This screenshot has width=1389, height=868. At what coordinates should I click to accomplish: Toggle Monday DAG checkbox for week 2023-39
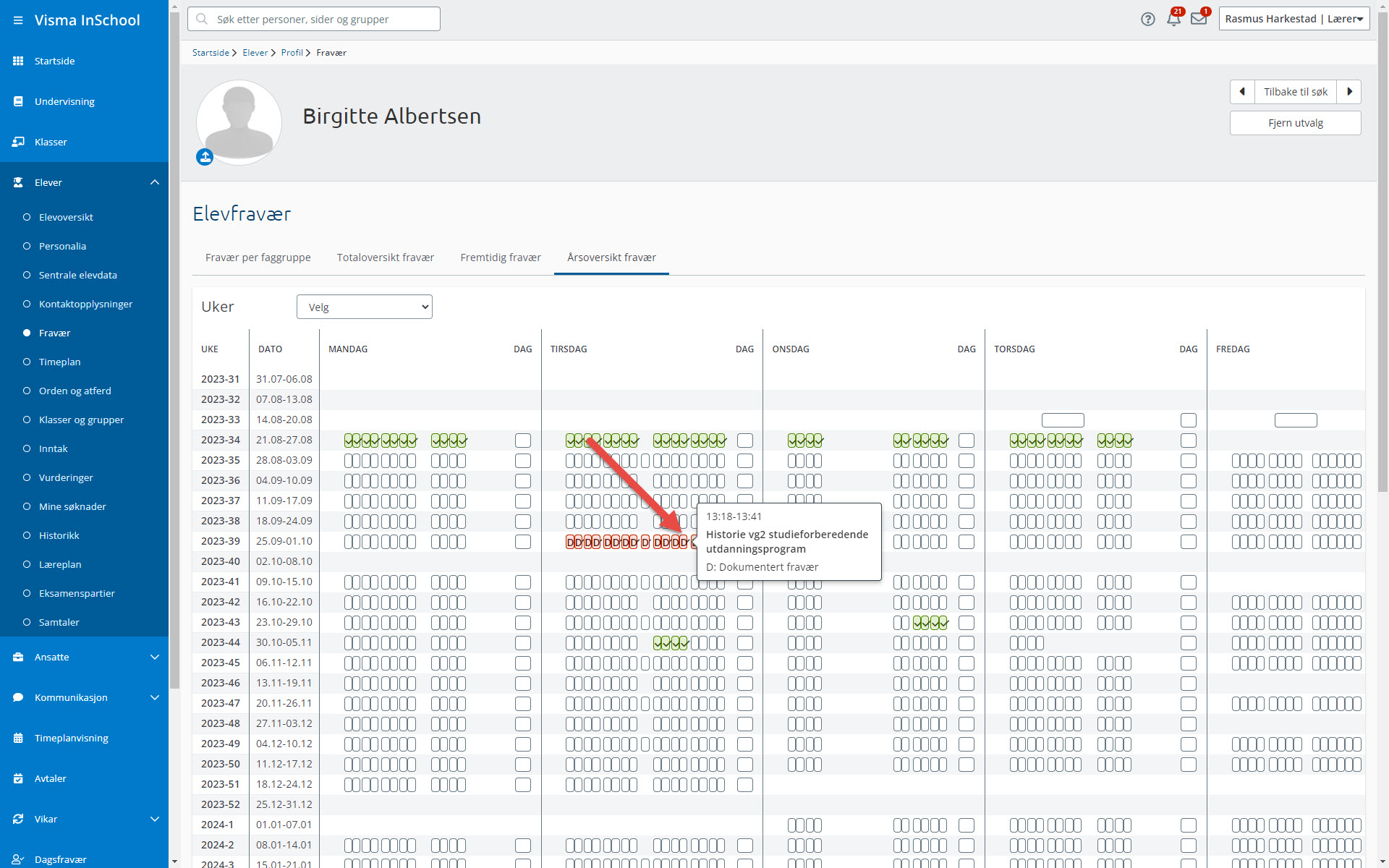523,542
